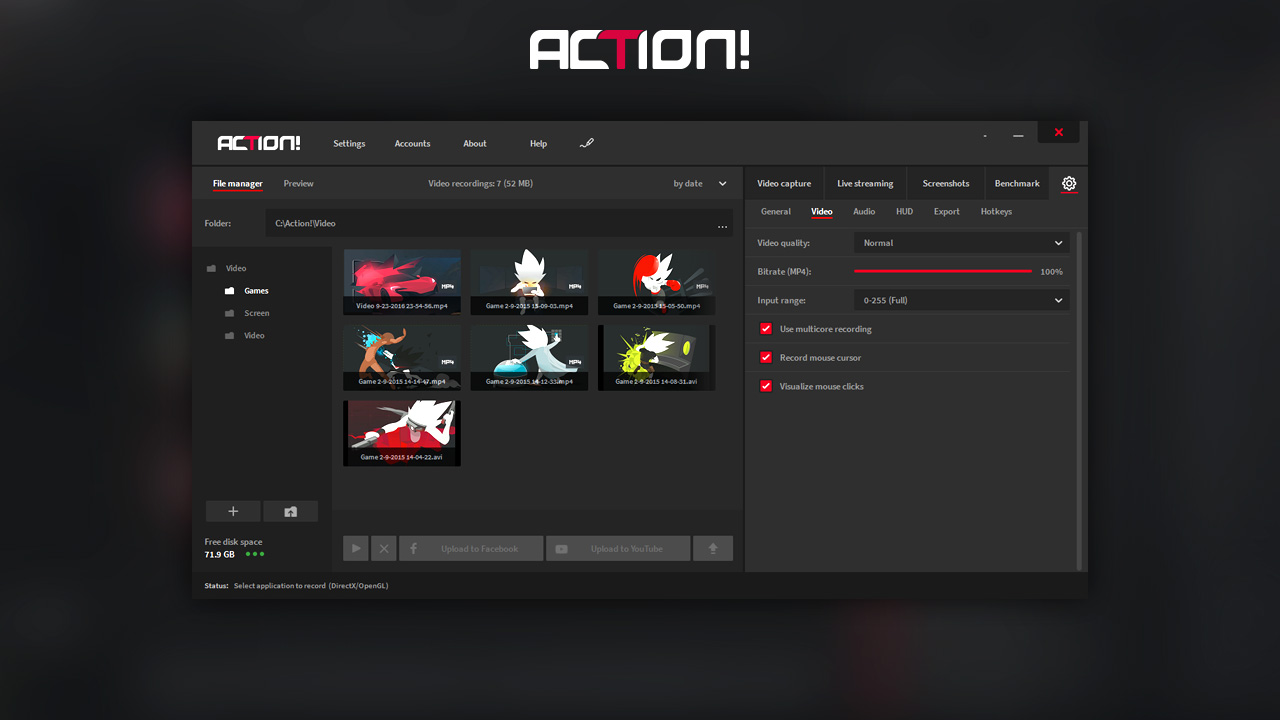
Task: Open the Help menu
Action: click(x=538, y=144)
